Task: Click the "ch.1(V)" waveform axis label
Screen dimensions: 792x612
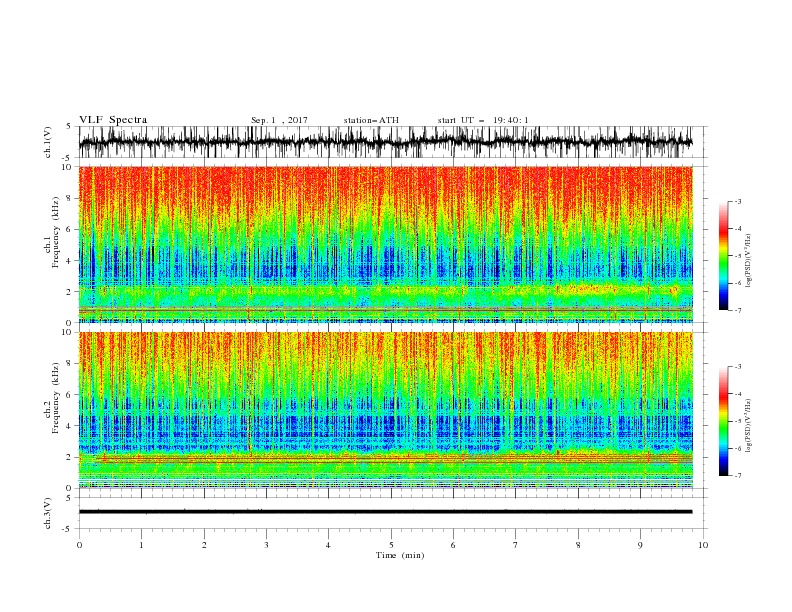Action: tap(48, 142)
